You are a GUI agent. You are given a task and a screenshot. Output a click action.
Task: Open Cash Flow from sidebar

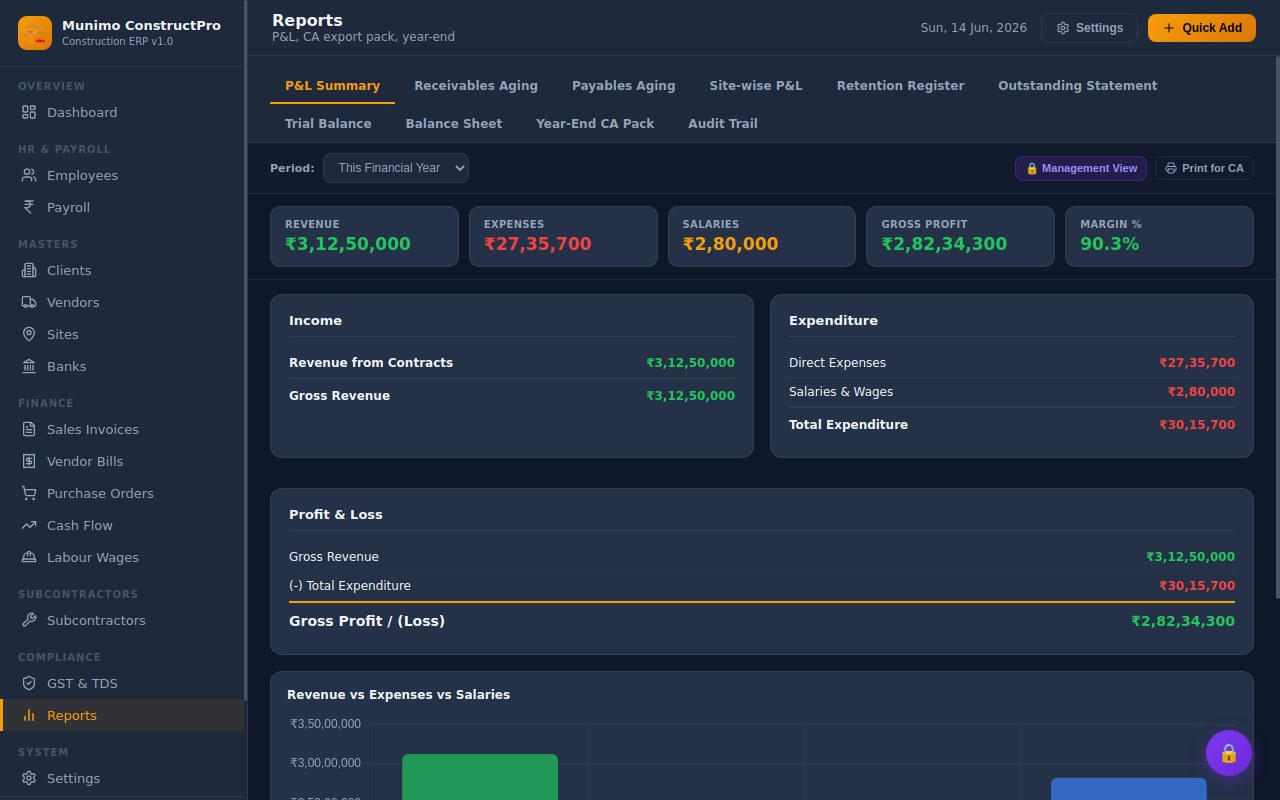[123, 525]
